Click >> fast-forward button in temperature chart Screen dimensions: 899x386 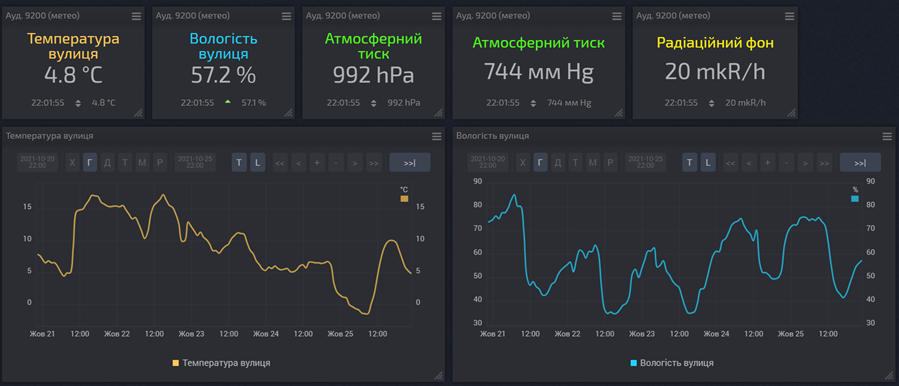[374, 163]
